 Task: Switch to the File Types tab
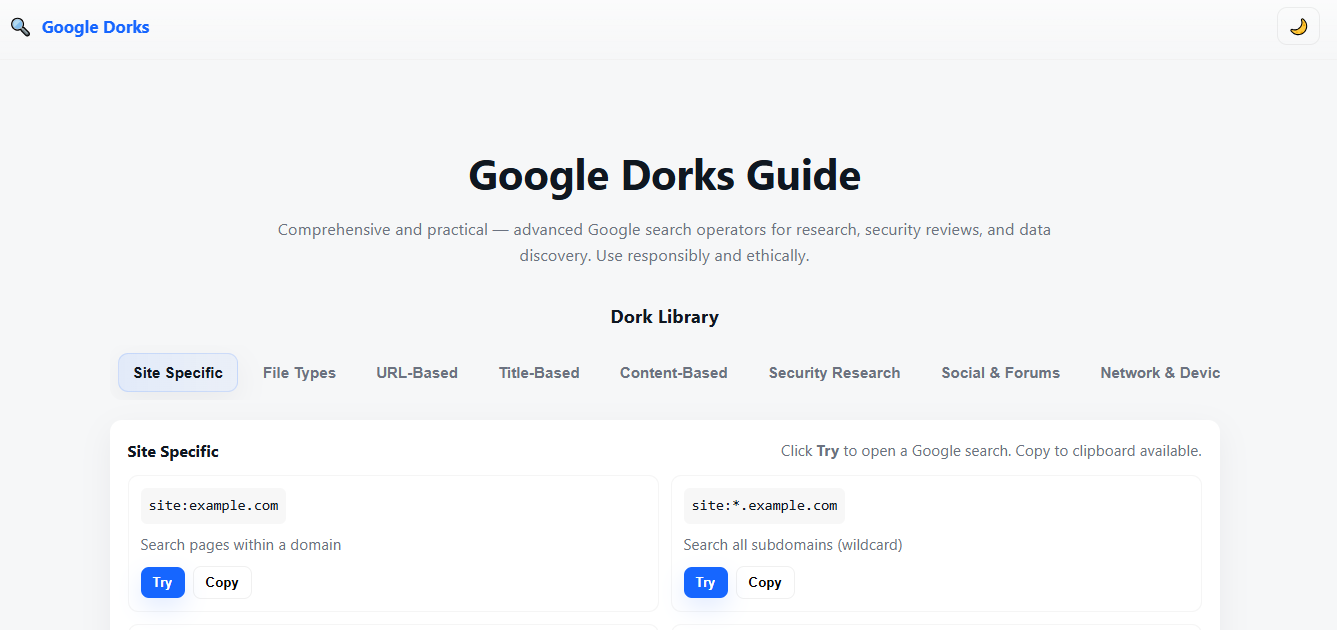point(299,372)
